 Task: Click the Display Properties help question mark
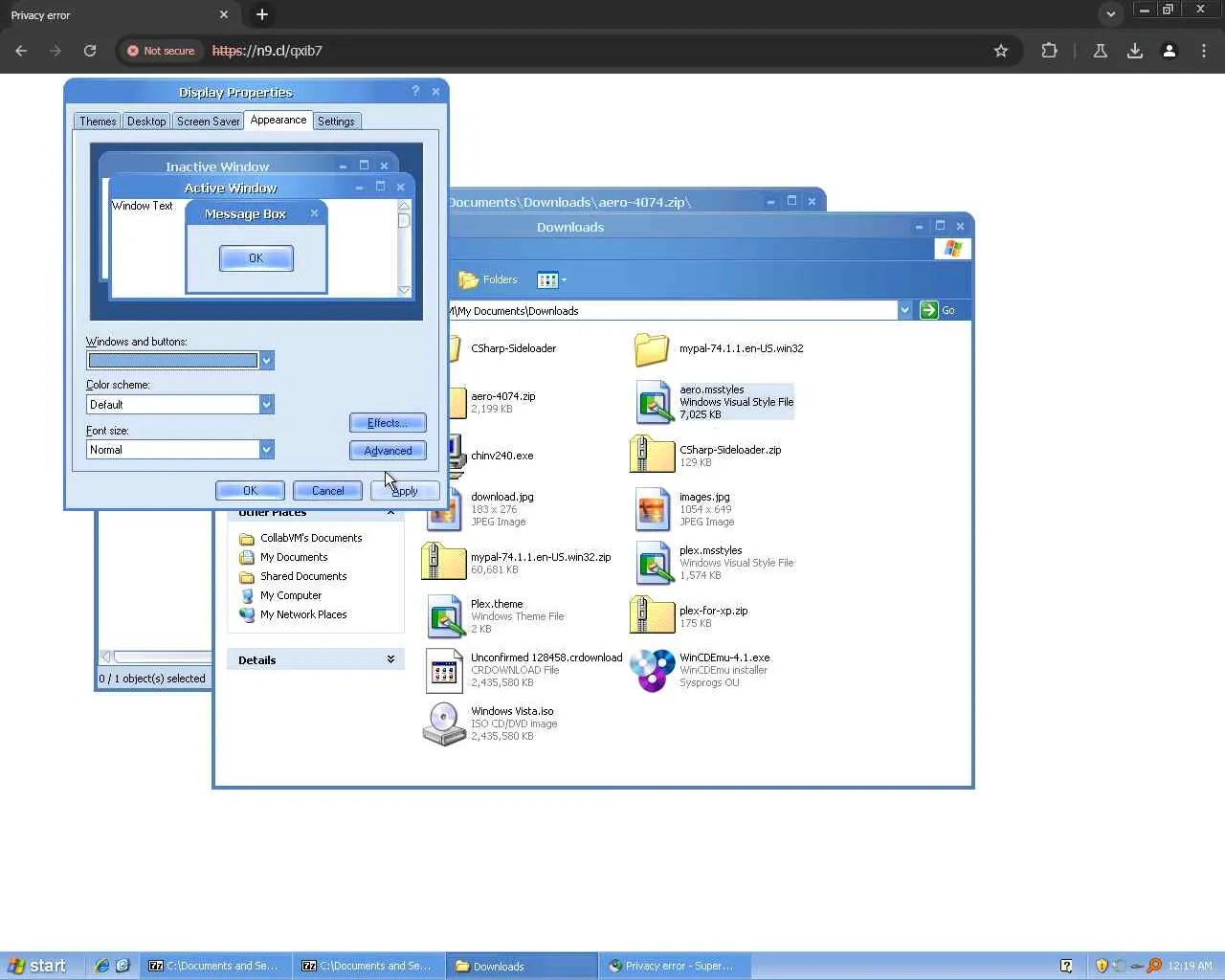click(x=415, y=91)
